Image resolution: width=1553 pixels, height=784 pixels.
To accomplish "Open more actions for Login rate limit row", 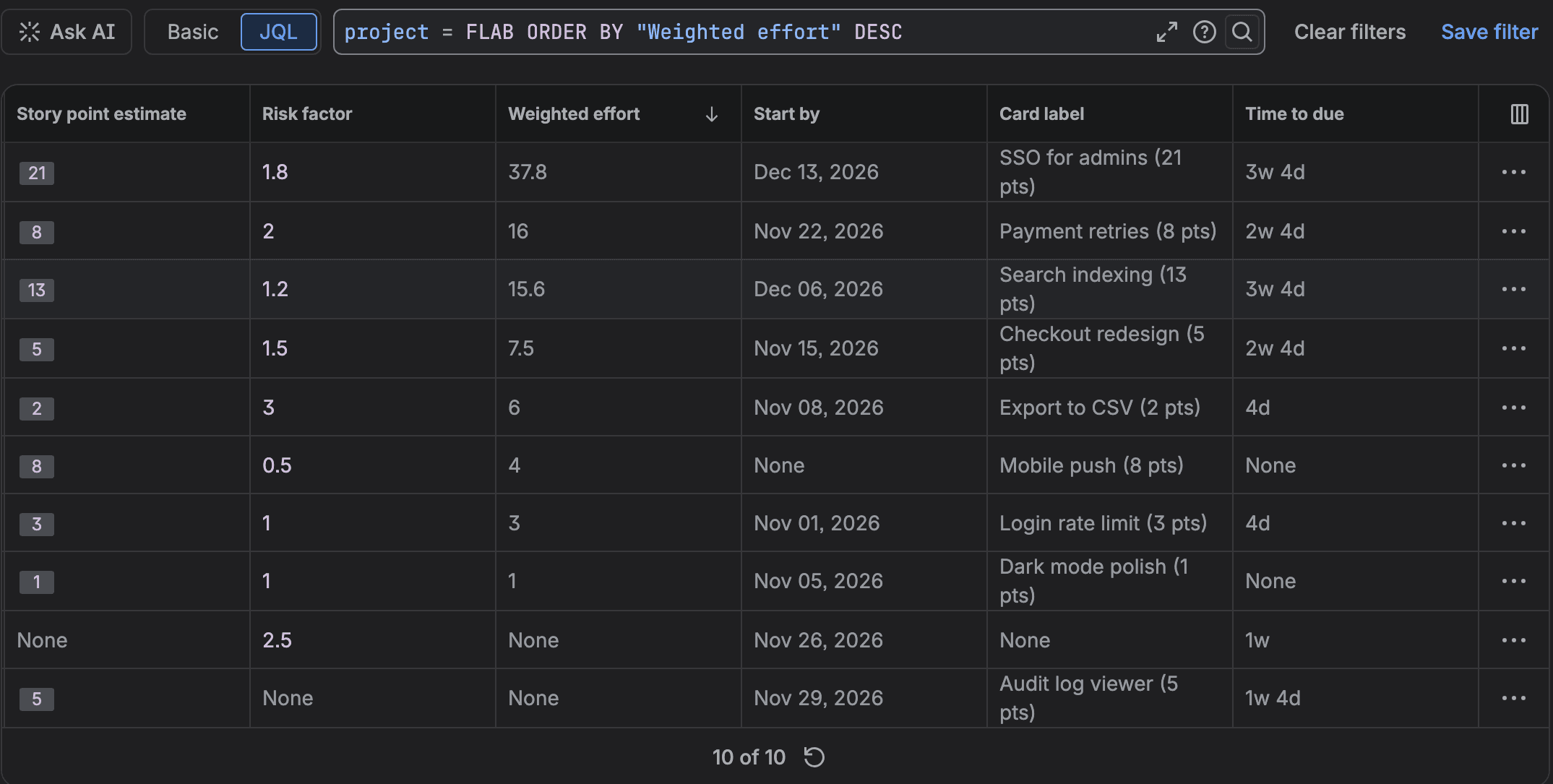I will 1513,523.
